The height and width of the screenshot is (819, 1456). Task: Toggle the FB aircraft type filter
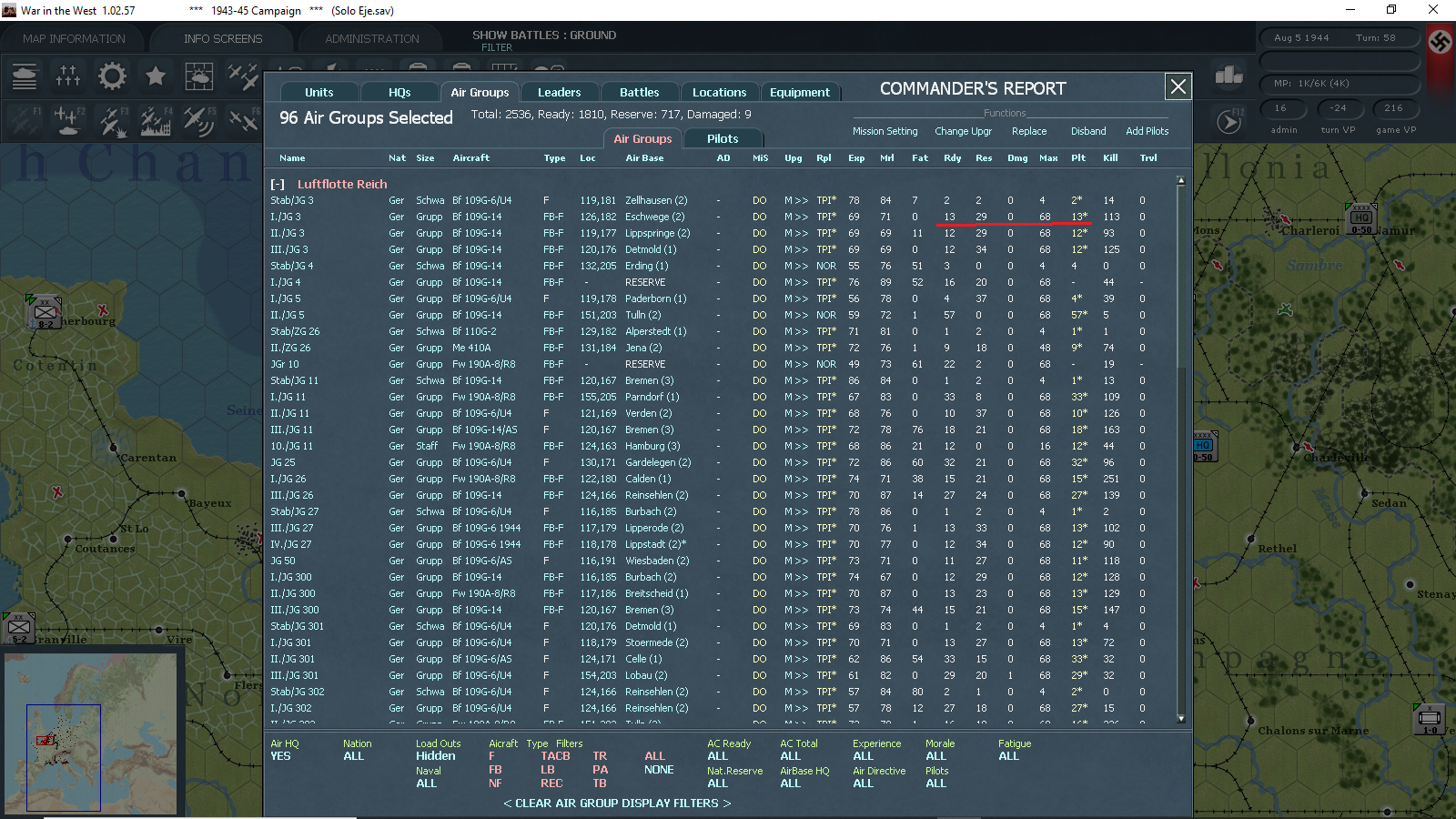click(x=495, y=770)
